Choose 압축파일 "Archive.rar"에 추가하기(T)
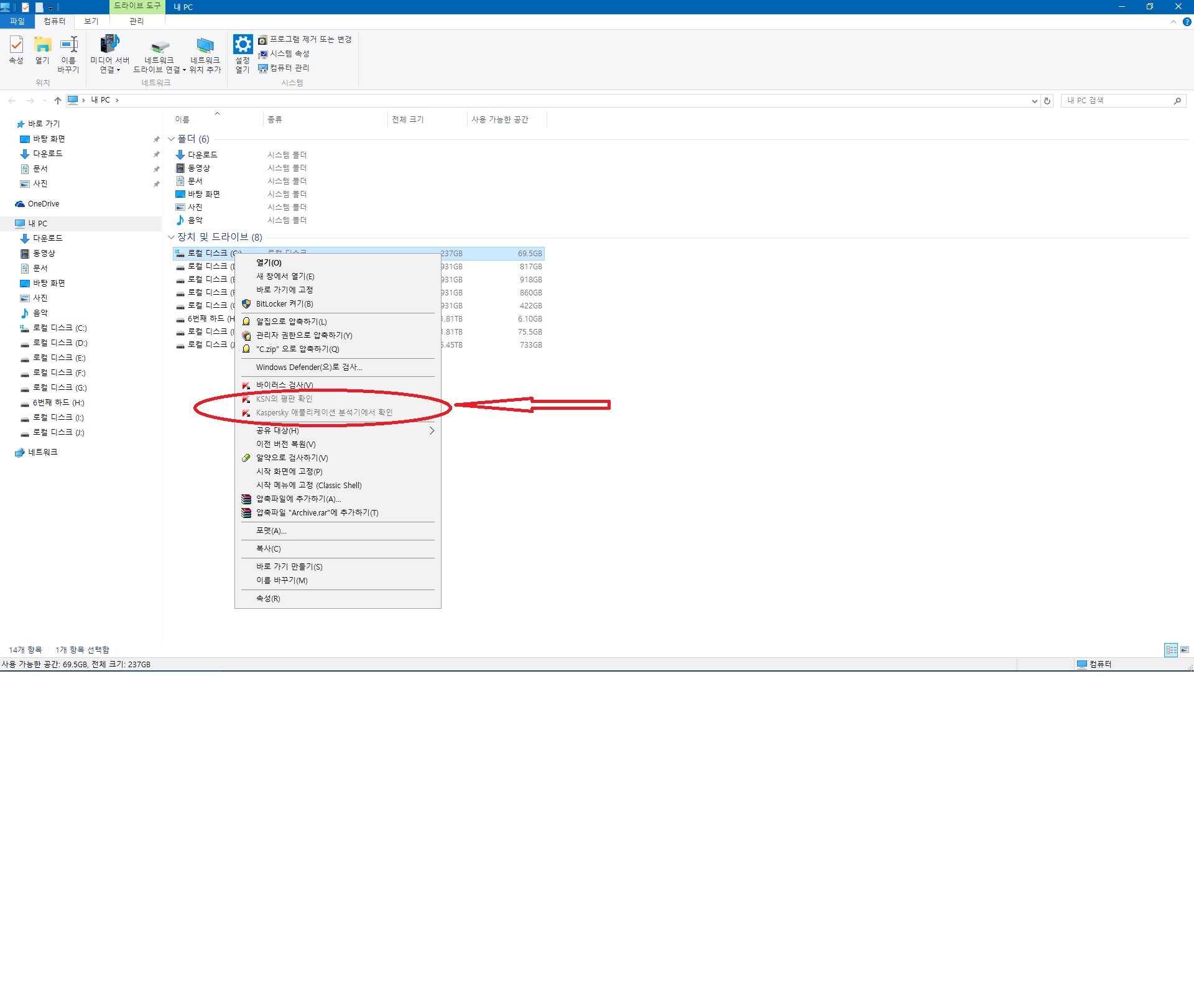The height and width of the screenshot is (1008, 1194). pos(338,513)
